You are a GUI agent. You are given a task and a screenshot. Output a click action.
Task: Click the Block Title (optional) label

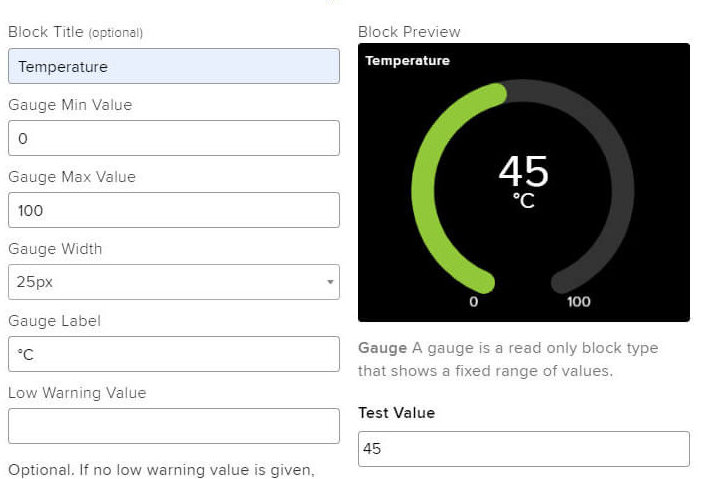[x=75, y=32]
